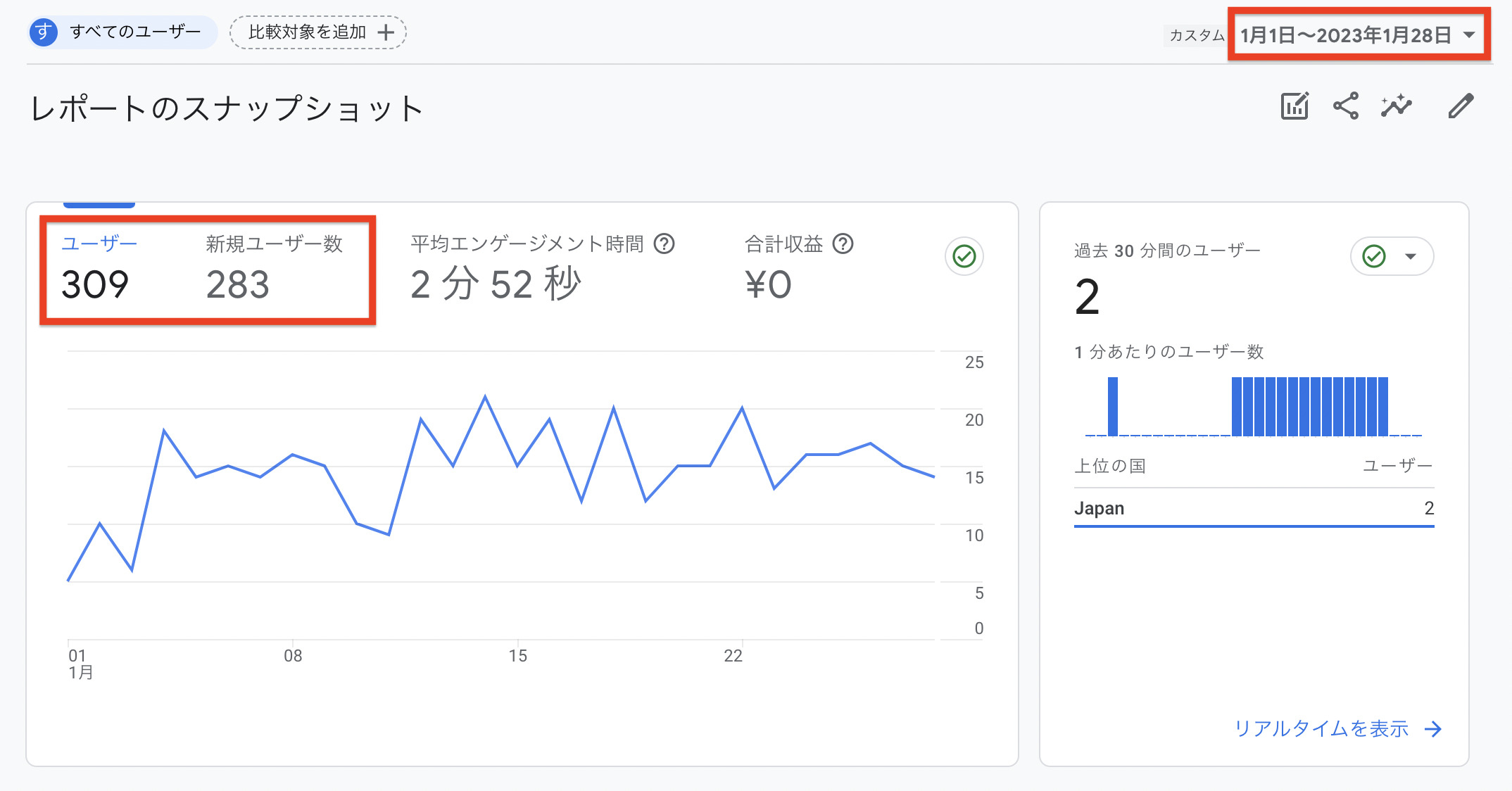1512x791 pixels.
Task: Open the Insights sparkline icon
Action: point(1397,106)
